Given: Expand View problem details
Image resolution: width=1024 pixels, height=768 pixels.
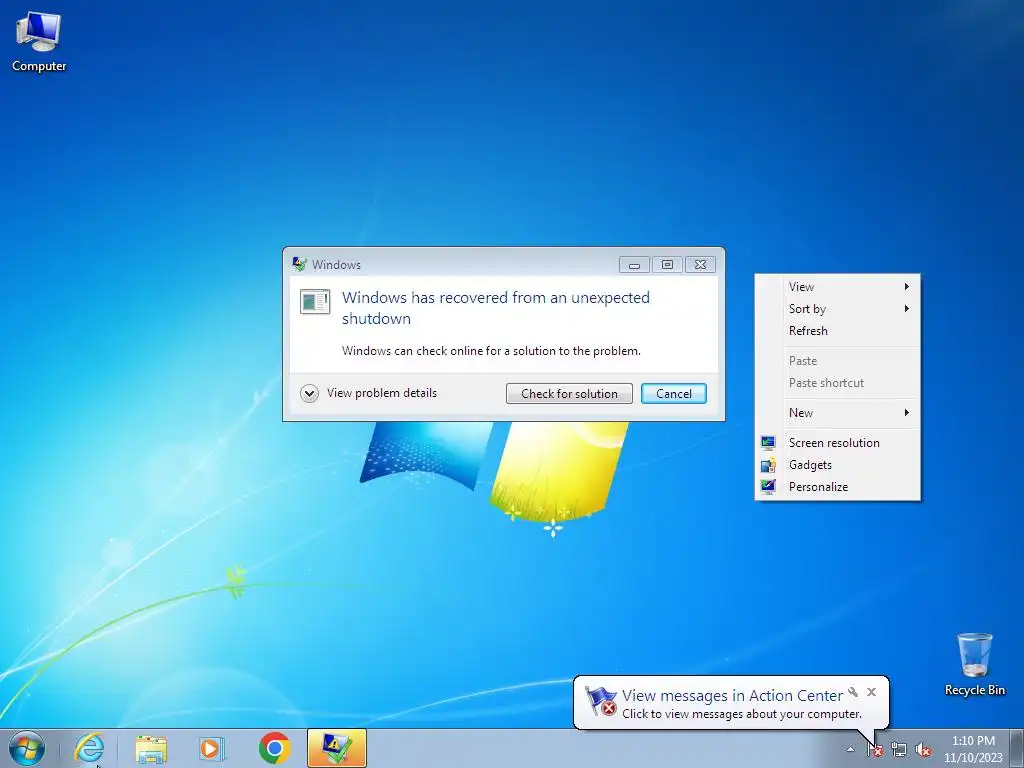Looking at the screenshot, I should (x=369, y=393).
